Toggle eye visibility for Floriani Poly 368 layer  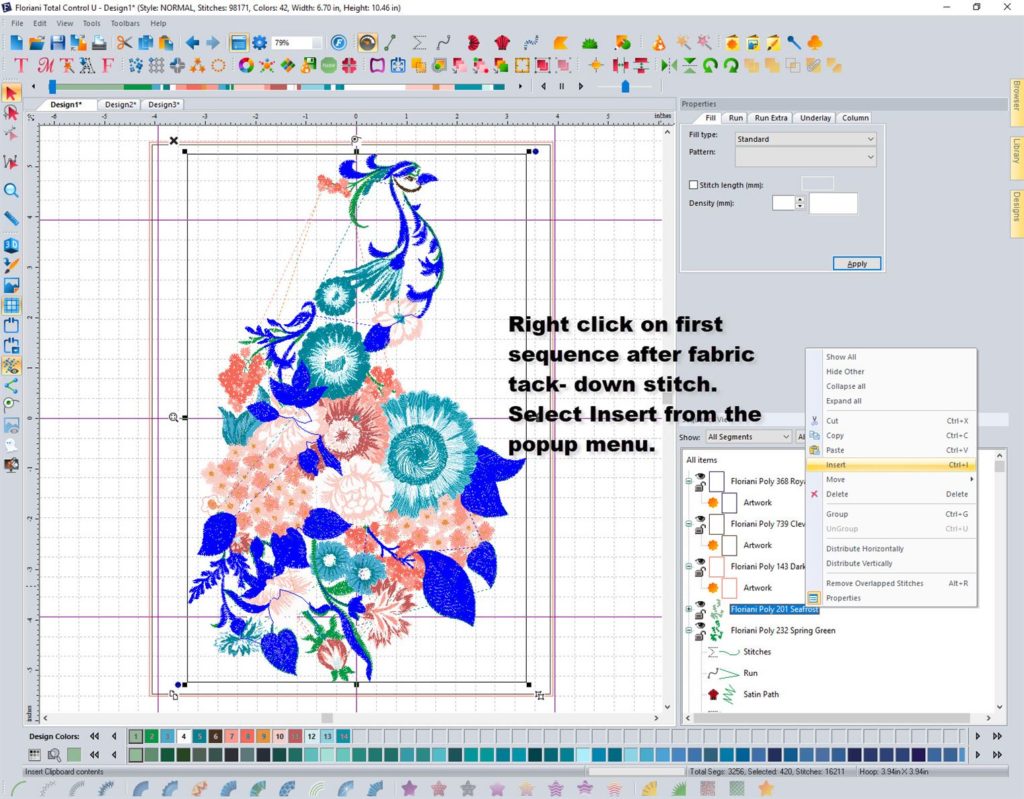pos(700,477)
